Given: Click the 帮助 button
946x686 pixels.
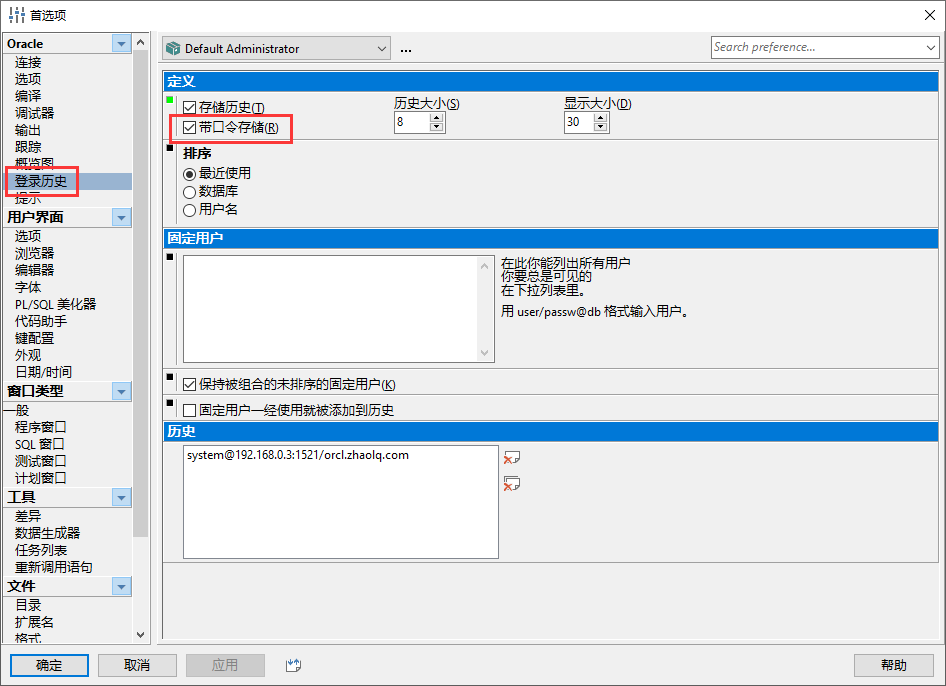Looking at the screenshot, I should [893, 665].
